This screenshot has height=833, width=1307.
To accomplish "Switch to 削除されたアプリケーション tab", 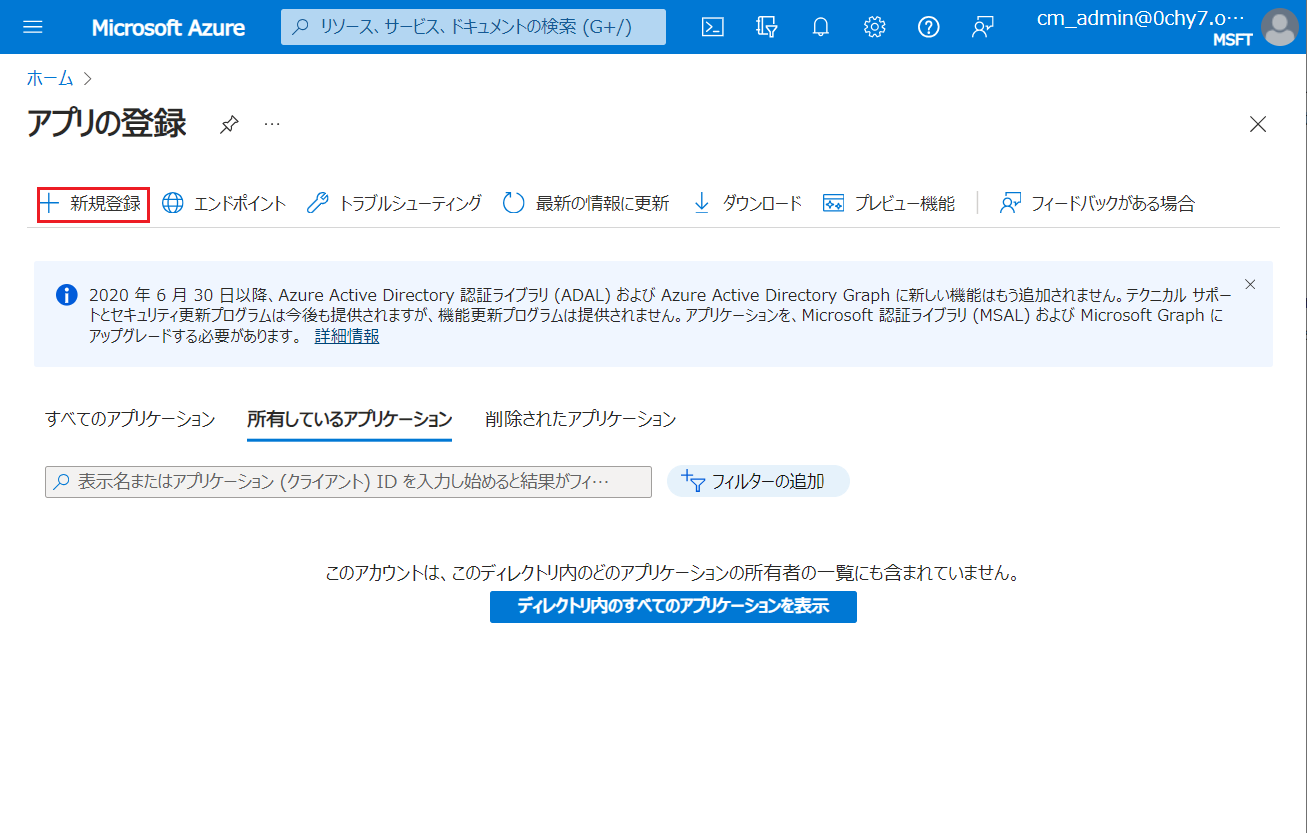I will coord(581,420).
